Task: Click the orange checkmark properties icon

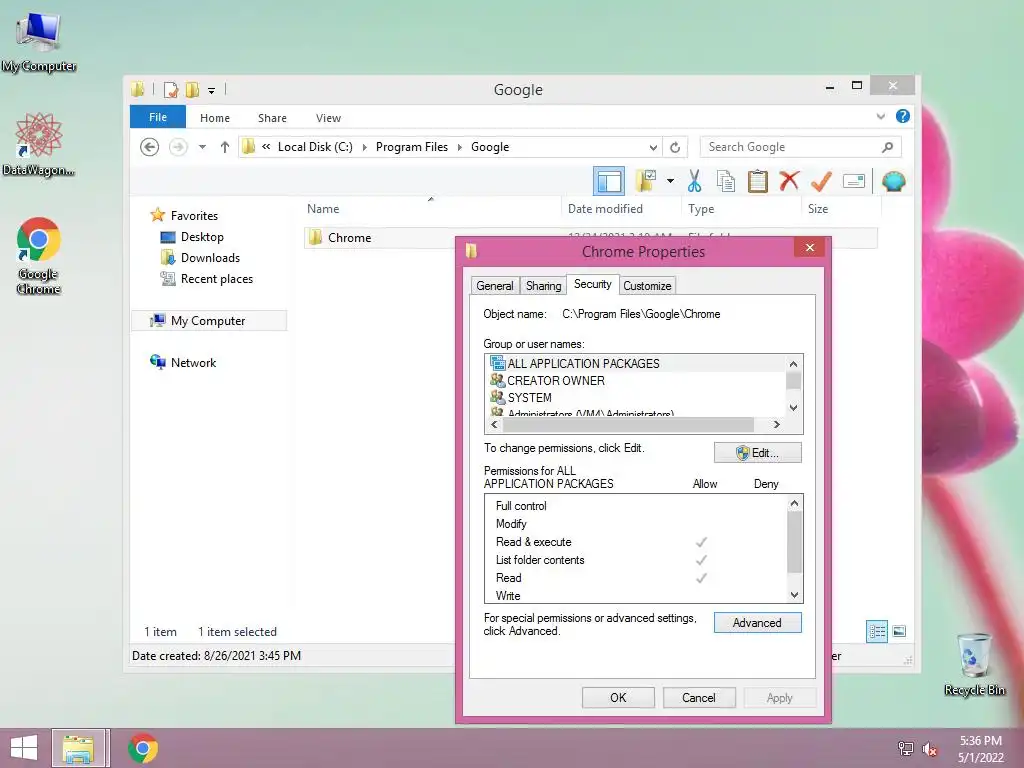Action: [821, 181]
